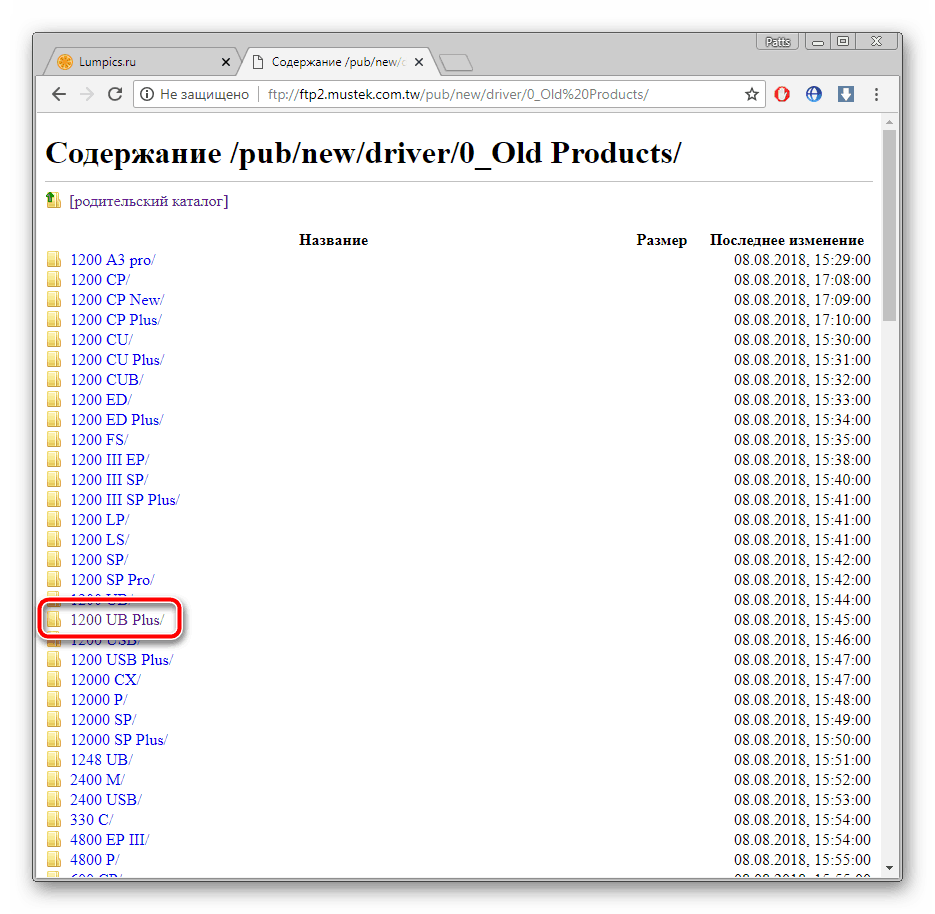Close the Lumpics.ru tab
Image resolution: width=935 pixels, height=914 pixels.
tap(225, 62)
